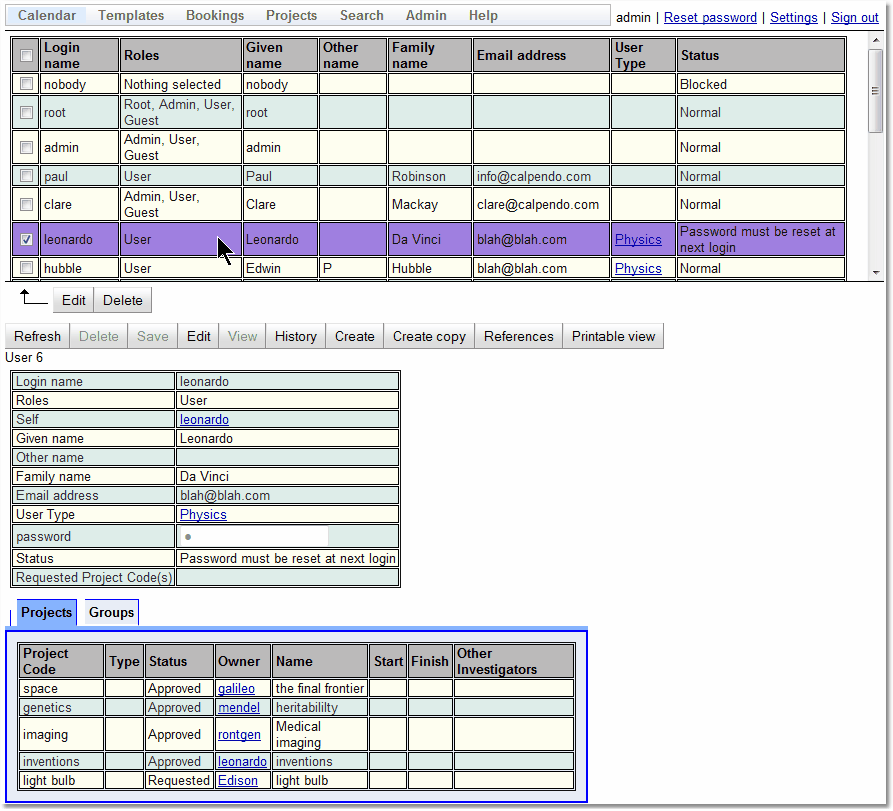Open the galileo owner link
Screen dimensions: 893x811
point(237,688)
